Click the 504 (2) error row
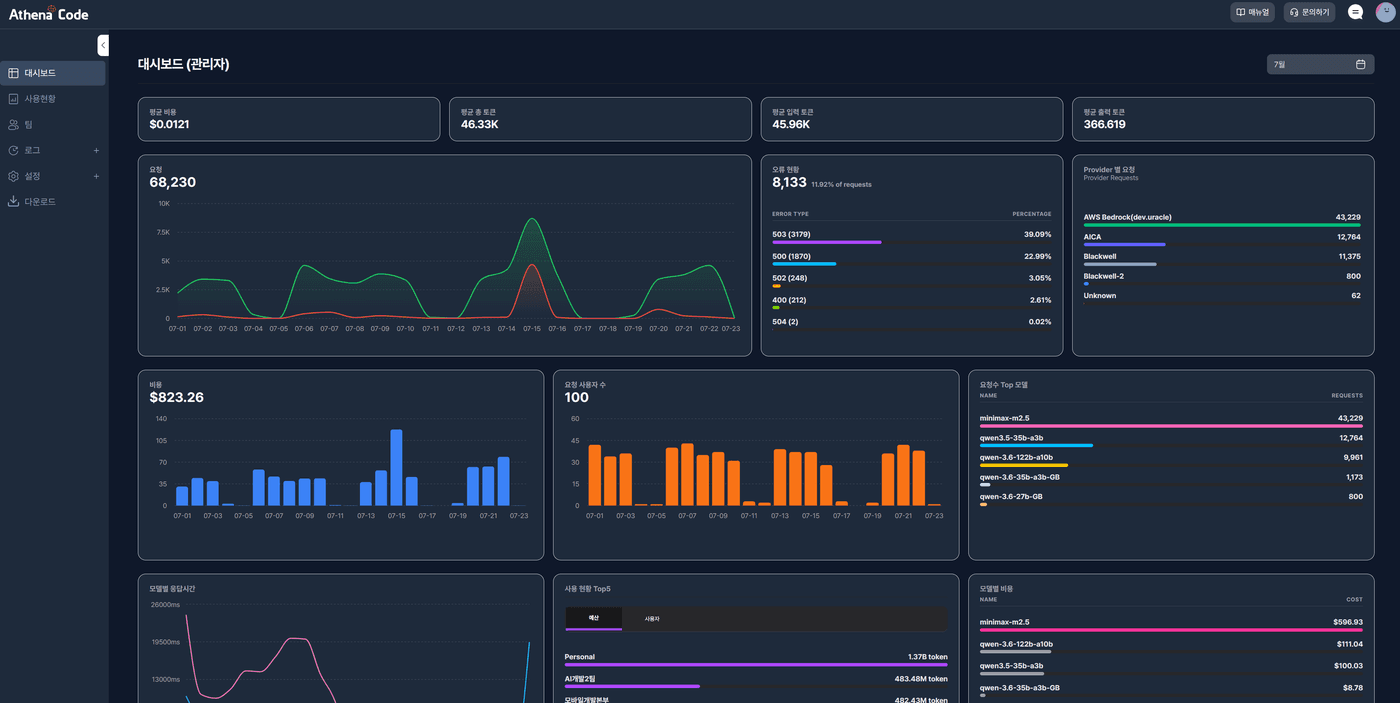This screenshot has height=703, width=1400. pos(912,324)
